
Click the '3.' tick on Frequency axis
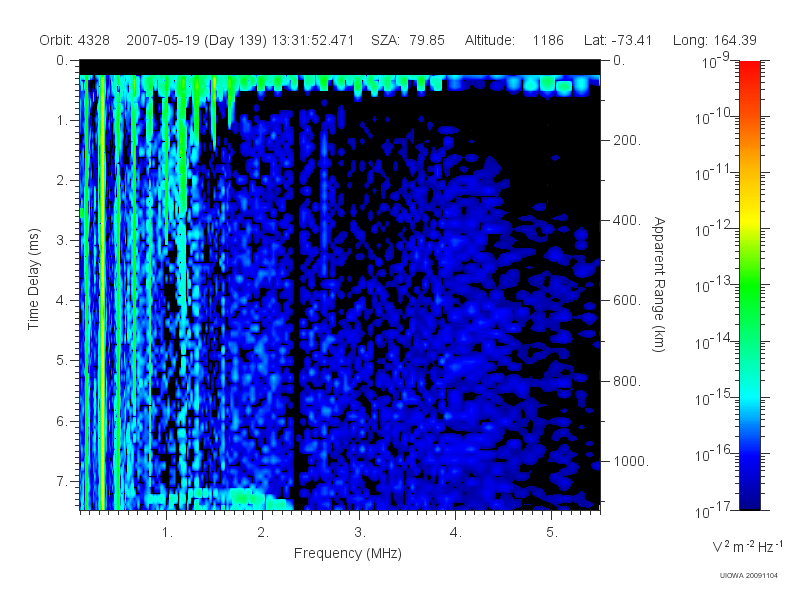click(x=360, y=533)
